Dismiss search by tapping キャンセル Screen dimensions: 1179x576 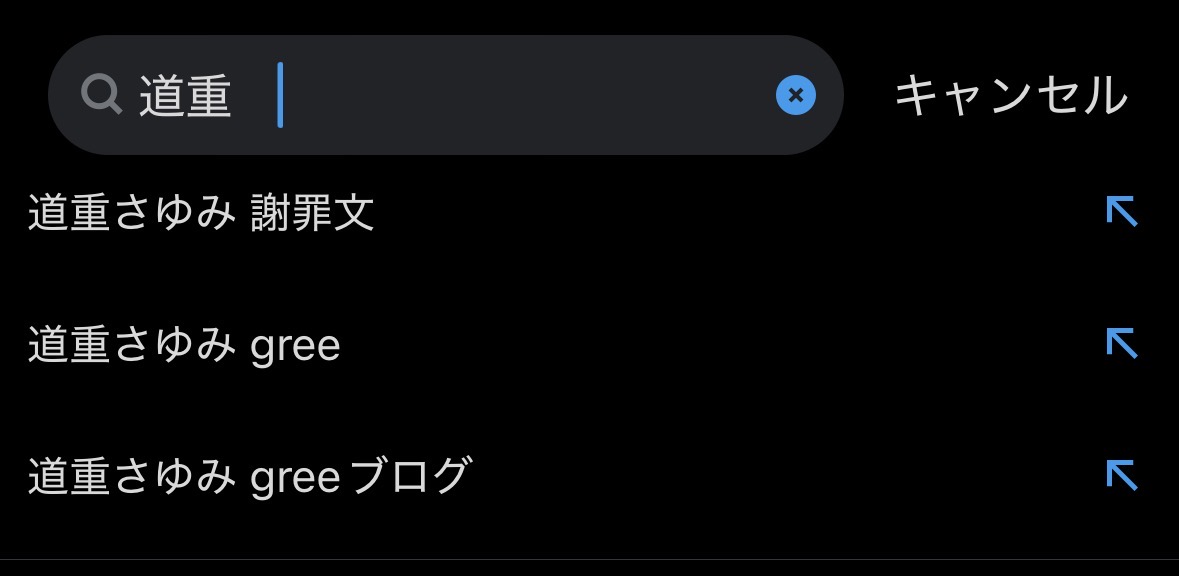1011,95
